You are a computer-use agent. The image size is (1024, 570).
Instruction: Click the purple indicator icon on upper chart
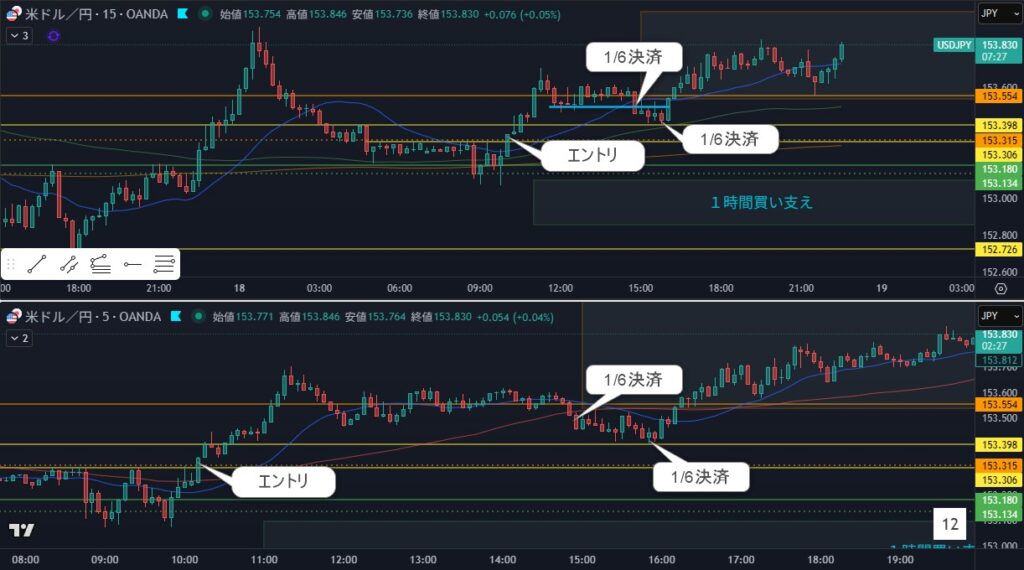[x=53, y=35]
